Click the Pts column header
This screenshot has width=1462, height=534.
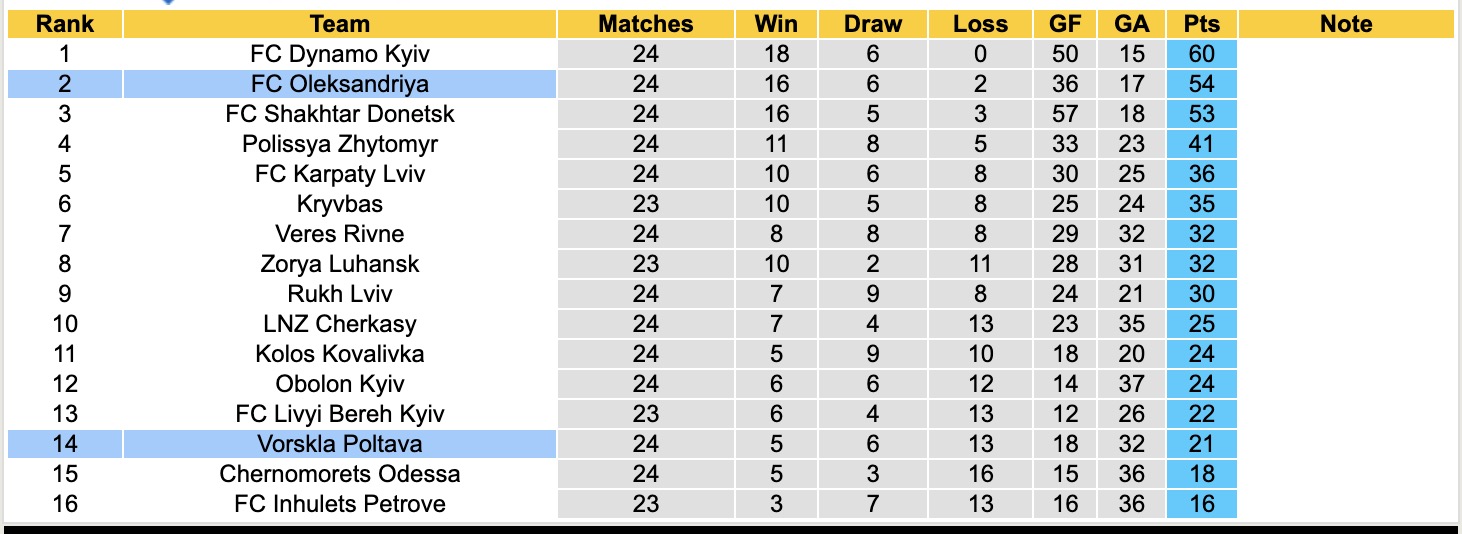(x=1201, y=24)
